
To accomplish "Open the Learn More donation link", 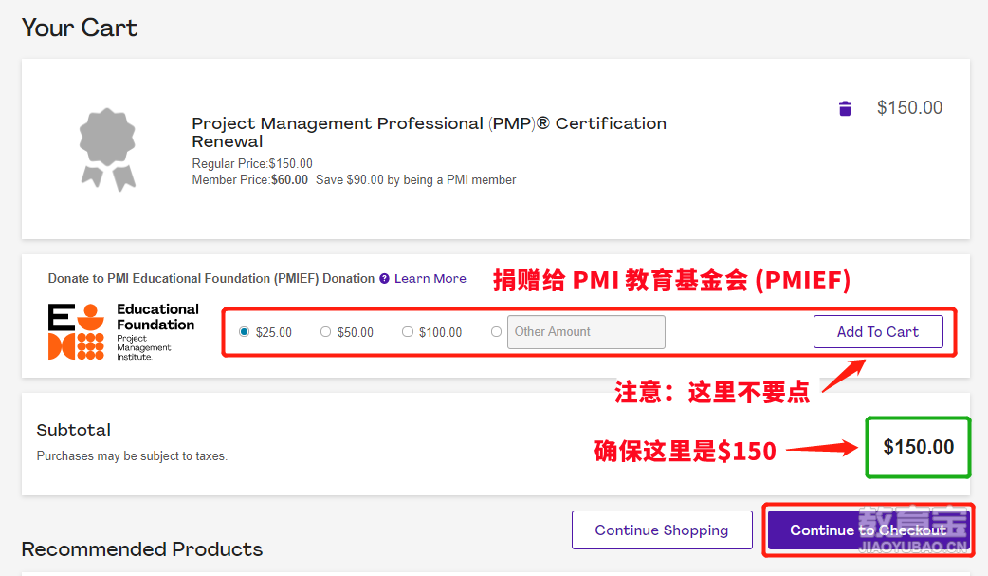I will pyautogui.click(x=430, y=279).
